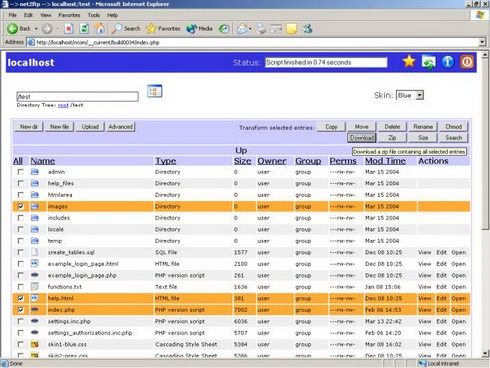Open the View menu

coord(46,15)
